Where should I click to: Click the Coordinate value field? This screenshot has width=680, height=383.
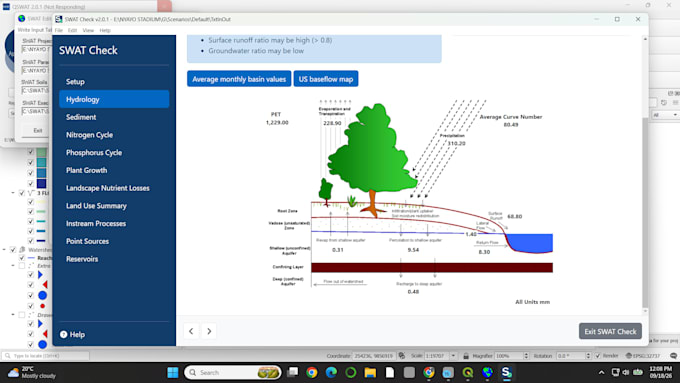(x=373, y=356)
